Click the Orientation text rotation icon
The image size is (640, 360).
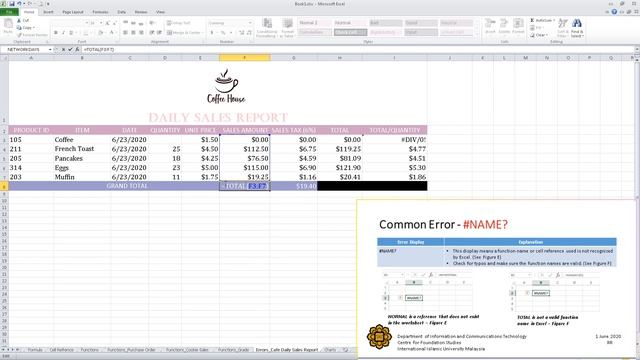pos(152,23)
